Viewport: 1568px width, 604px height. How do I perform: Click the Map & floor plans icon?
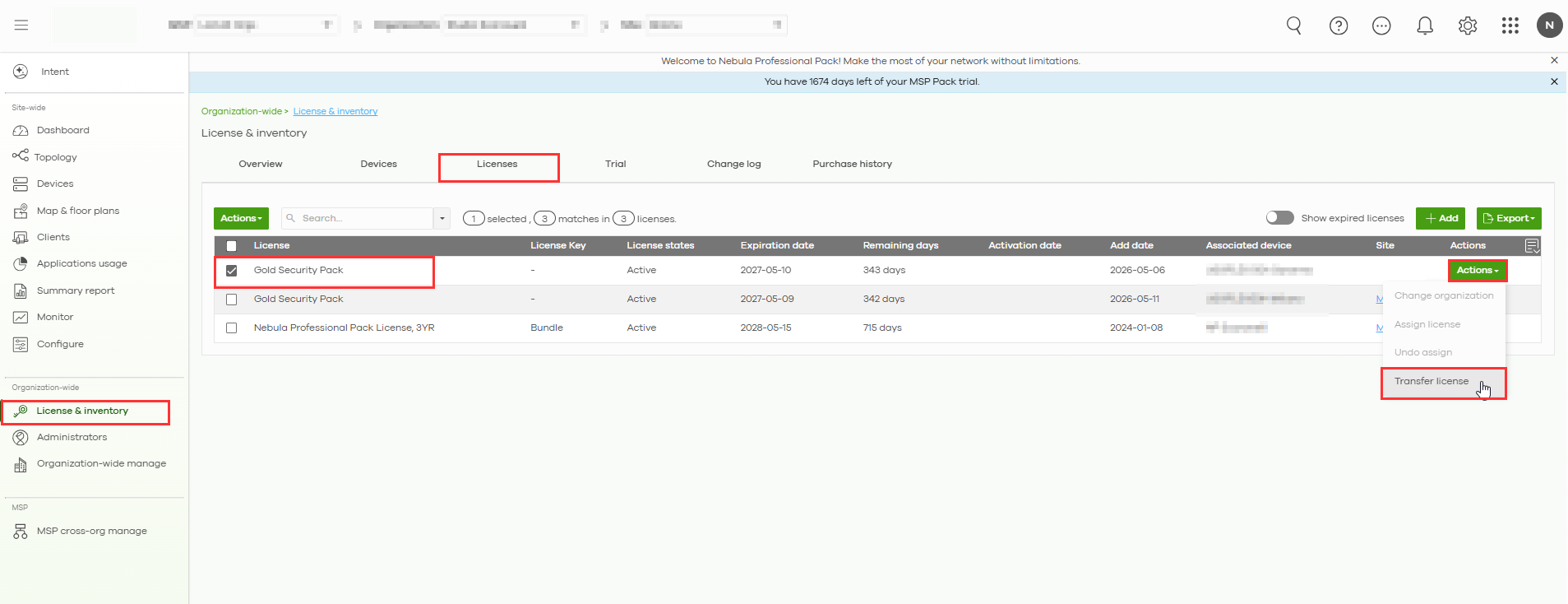(x=21, y=211)
